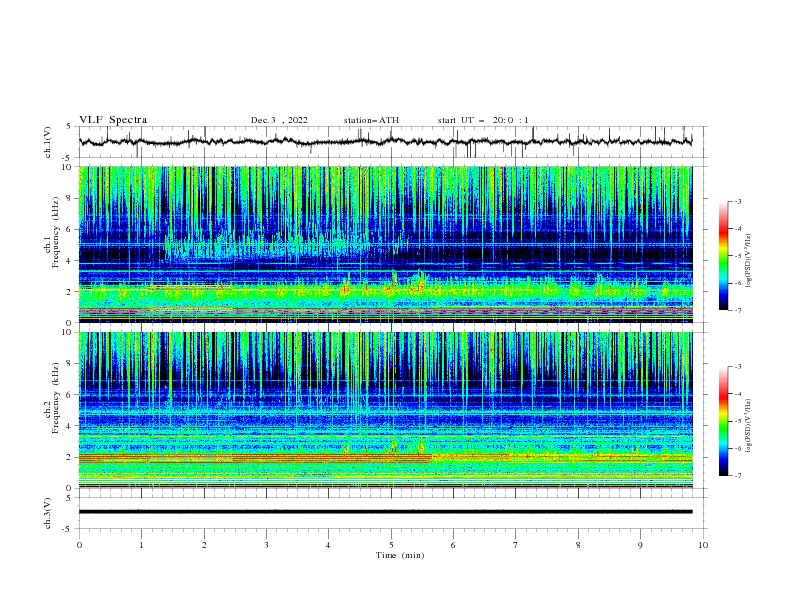Screen dimensions: 792x612
Task: Click the ch.2 spectrogram plot area
Action: click(385, 410)
